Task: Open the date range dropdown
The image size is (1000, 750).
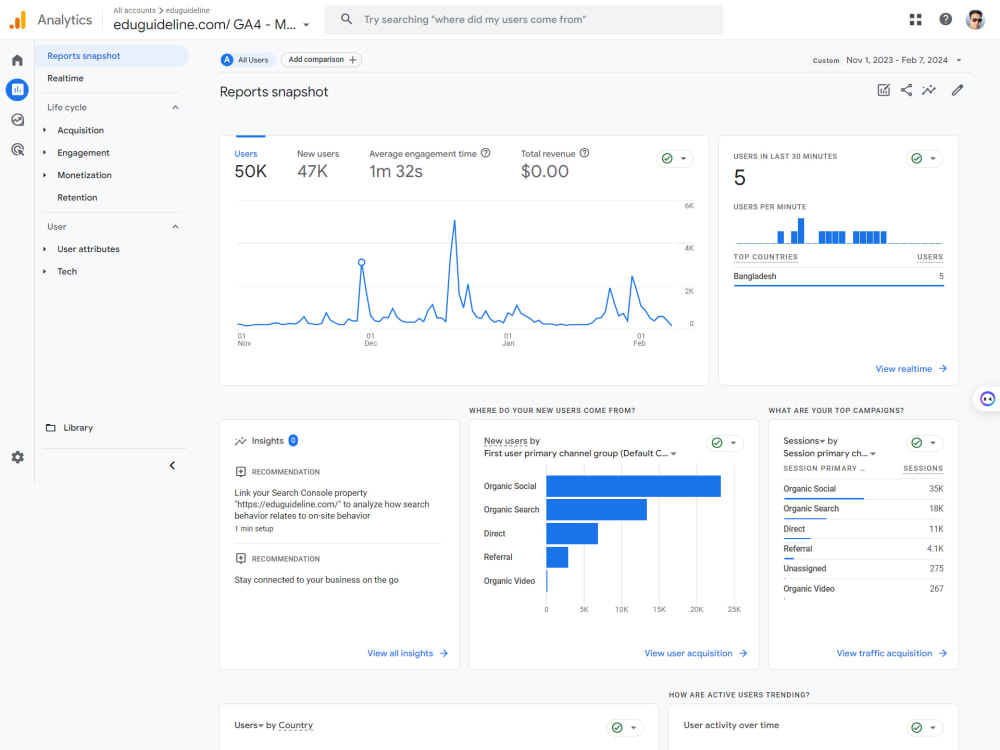Action: coord(959,60)
